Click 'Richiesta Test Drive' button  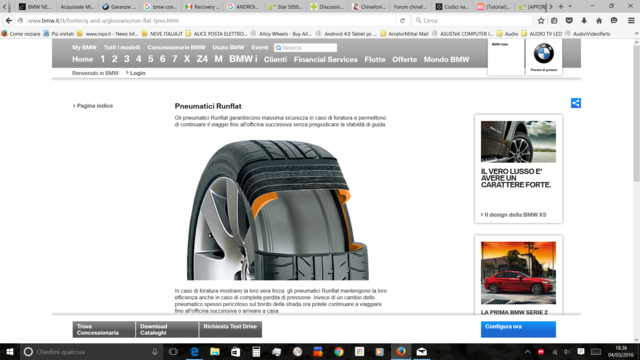(x=231, y=329)
